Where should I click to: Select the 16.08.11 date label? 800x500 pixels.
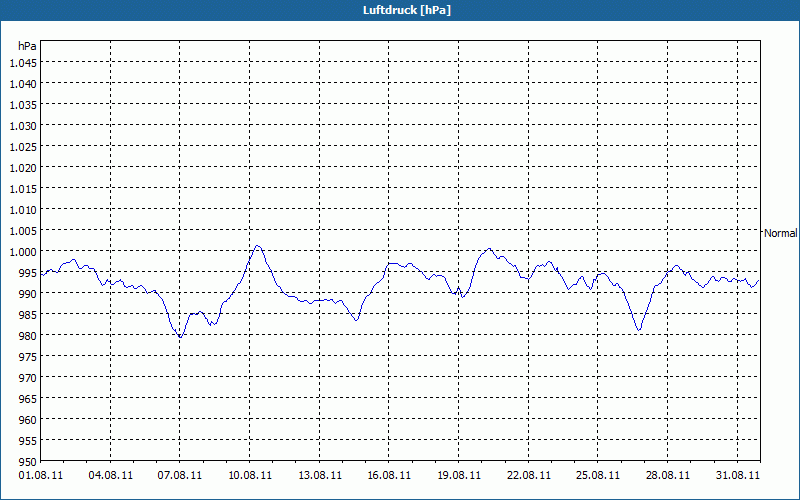389,475
